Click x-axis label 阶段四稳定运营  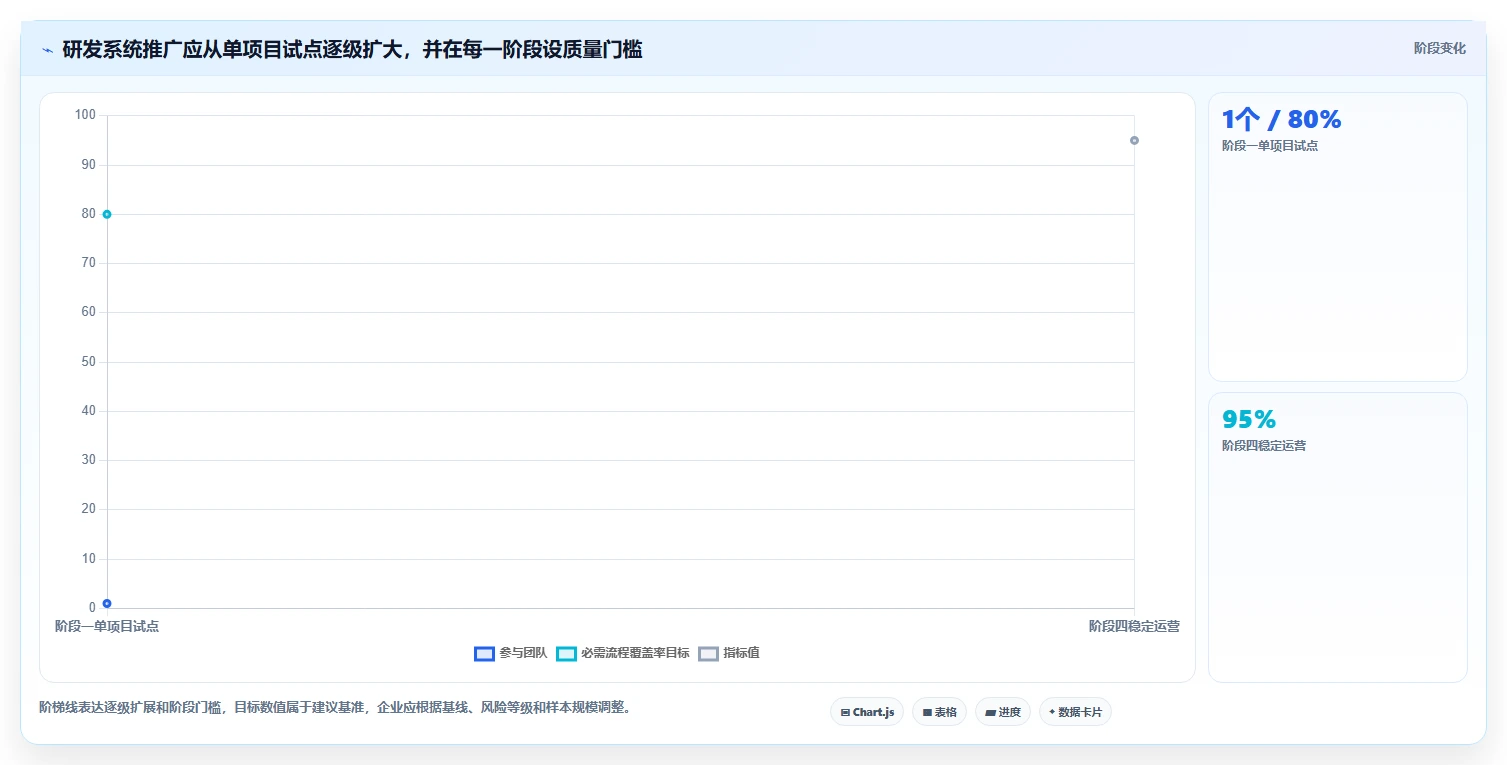[x=1134, y=626]
